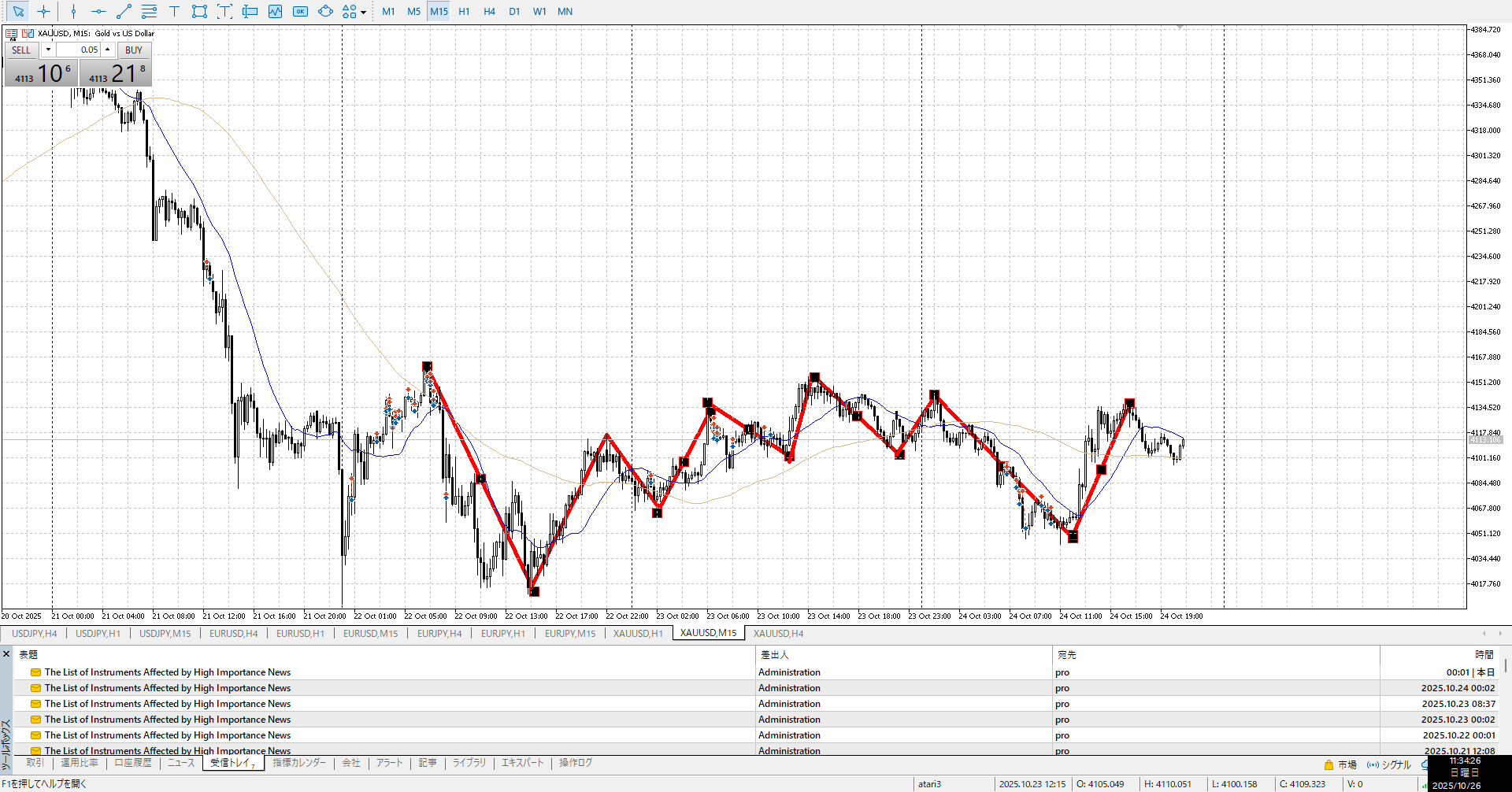1512x792 pixels.
Task: Click the Elliott wave indicator icon
Action: tap(275, 11)
